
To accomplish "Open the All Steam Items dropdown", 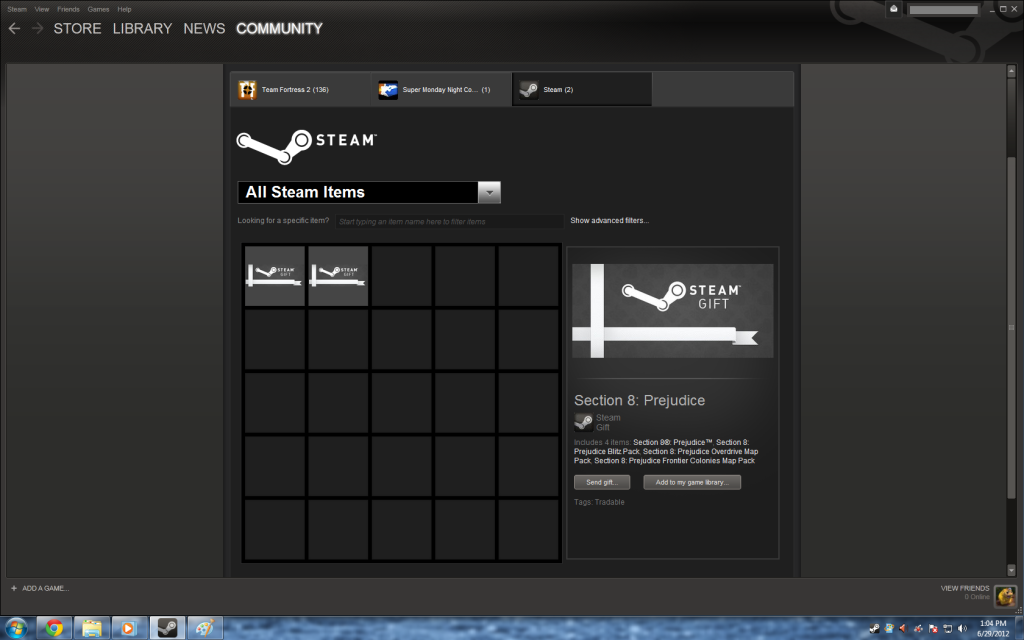I will 489,192.
